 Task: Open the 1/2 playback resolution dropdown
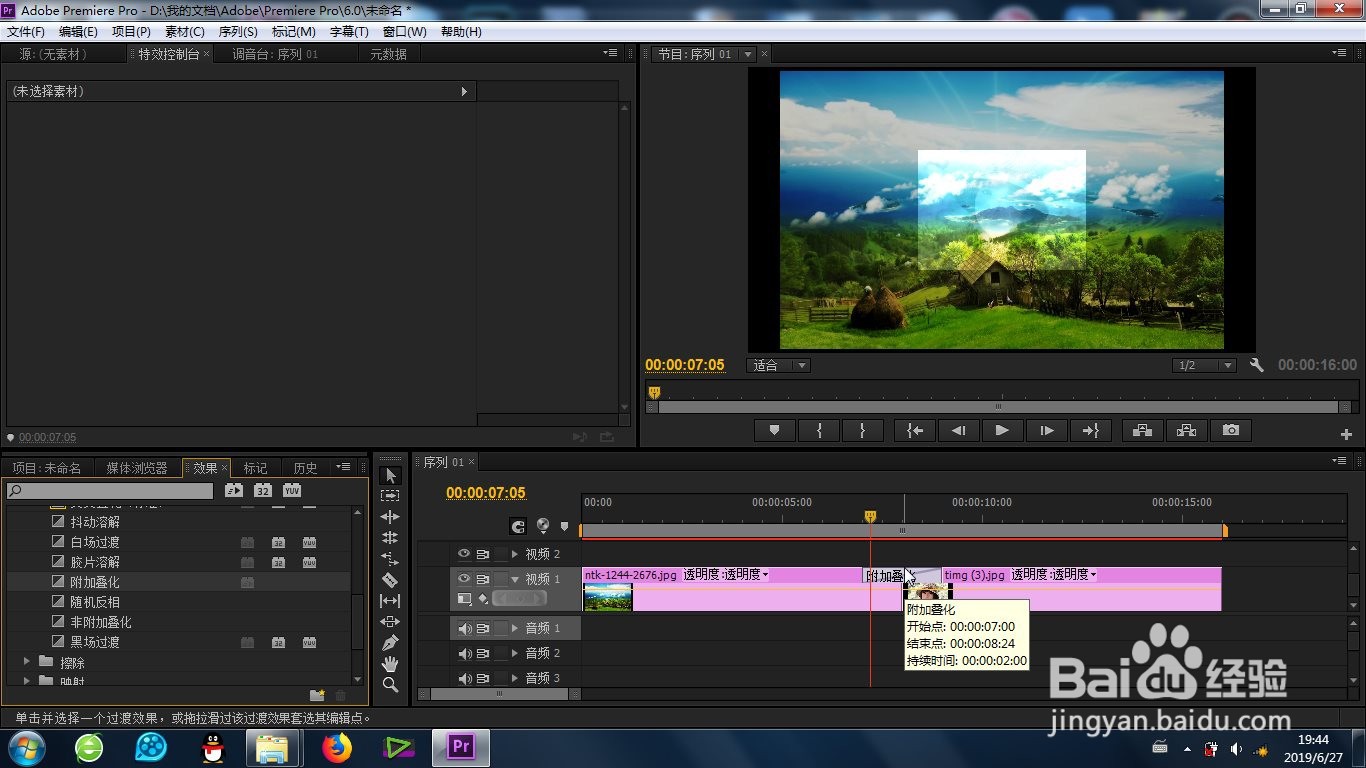(x=1205, y=365)
